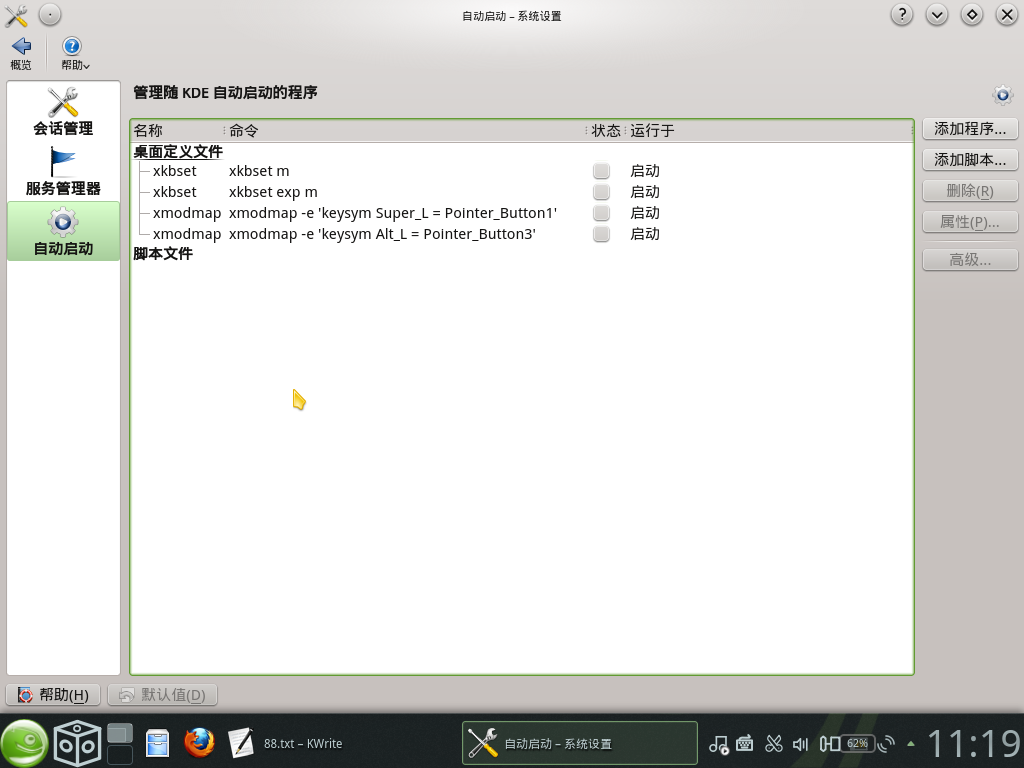Expand hidden system tray icons

[910, 744]
